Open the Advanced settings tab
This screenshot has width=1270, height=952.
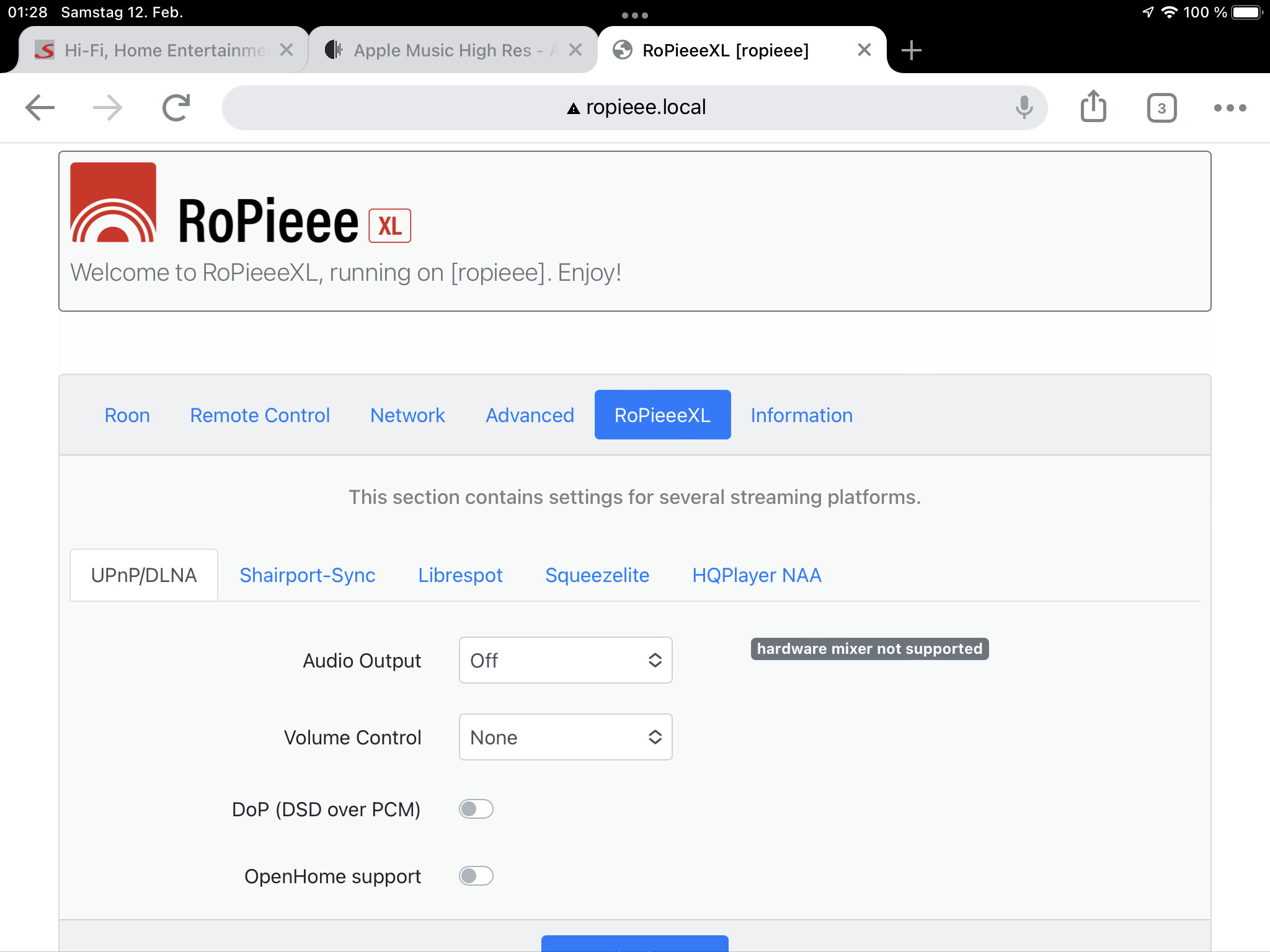[x=530, y=415]
